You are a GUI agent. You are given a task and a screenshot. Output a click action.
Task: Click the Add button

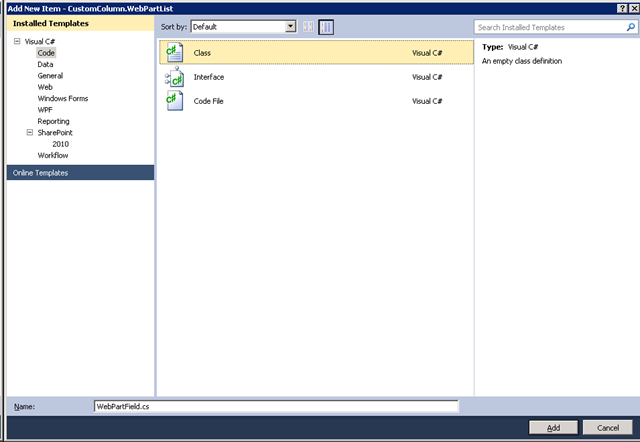click(553, 428)
